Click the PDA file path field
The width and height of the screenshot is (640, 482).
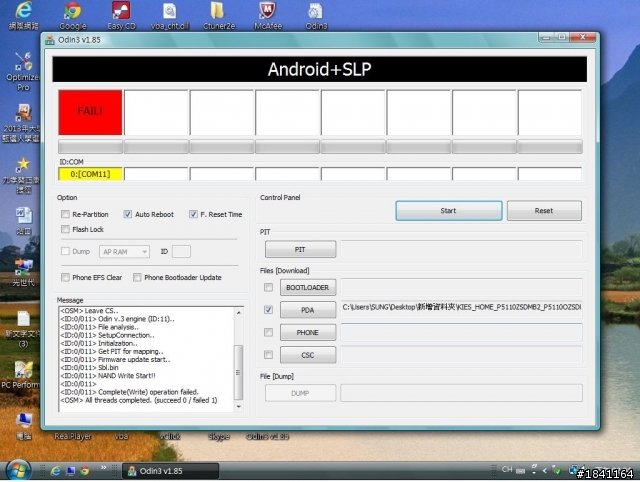pyautogui.click(x=461, y=310)
